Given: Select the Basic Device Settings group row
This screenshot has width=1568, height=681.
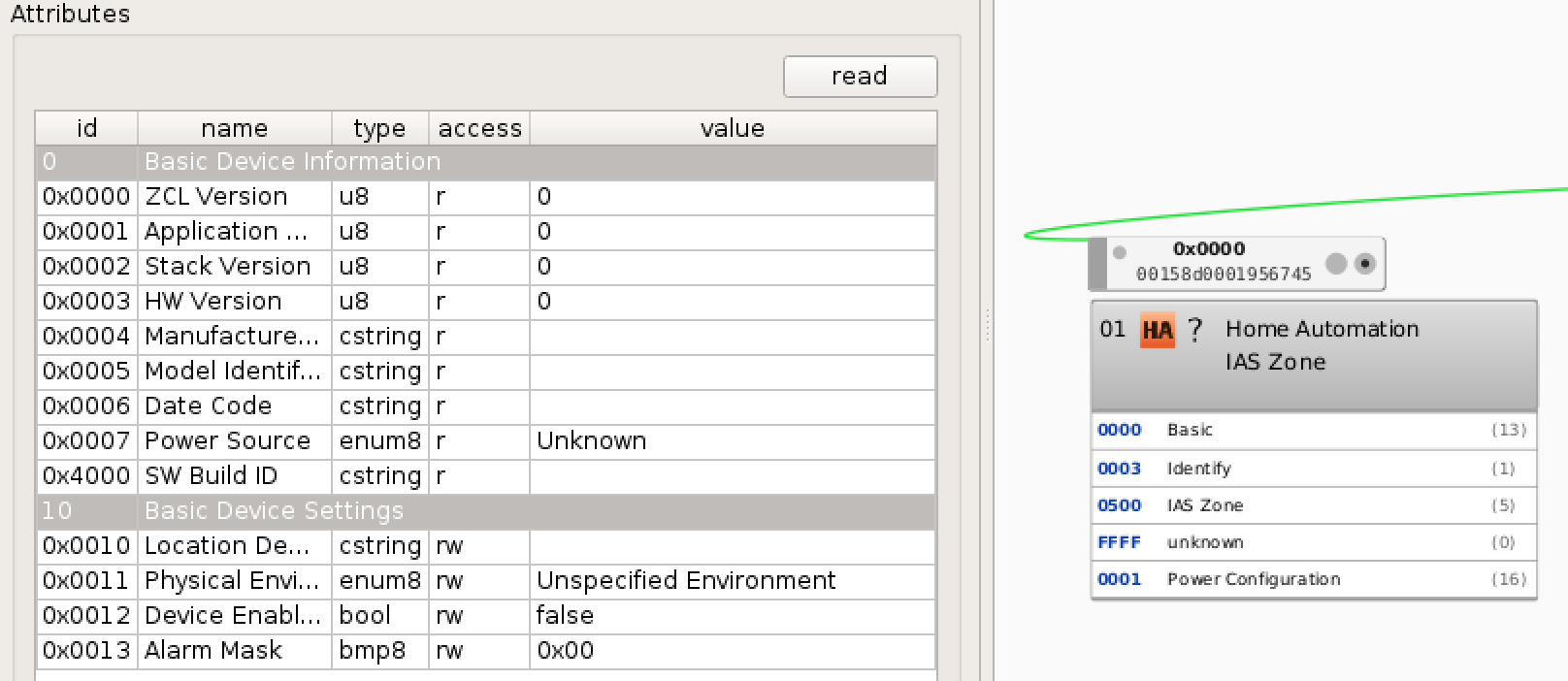Looking at the screenshot, I should (486, 511).
